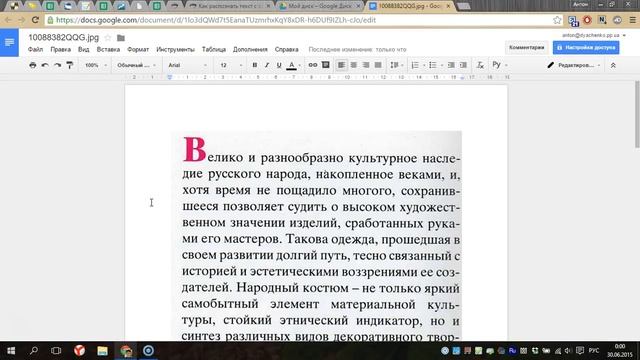Image resolution: width=640 pixels, height=360 pixels.
Task: Open Windows taskbar search
Action: point(34,351)
